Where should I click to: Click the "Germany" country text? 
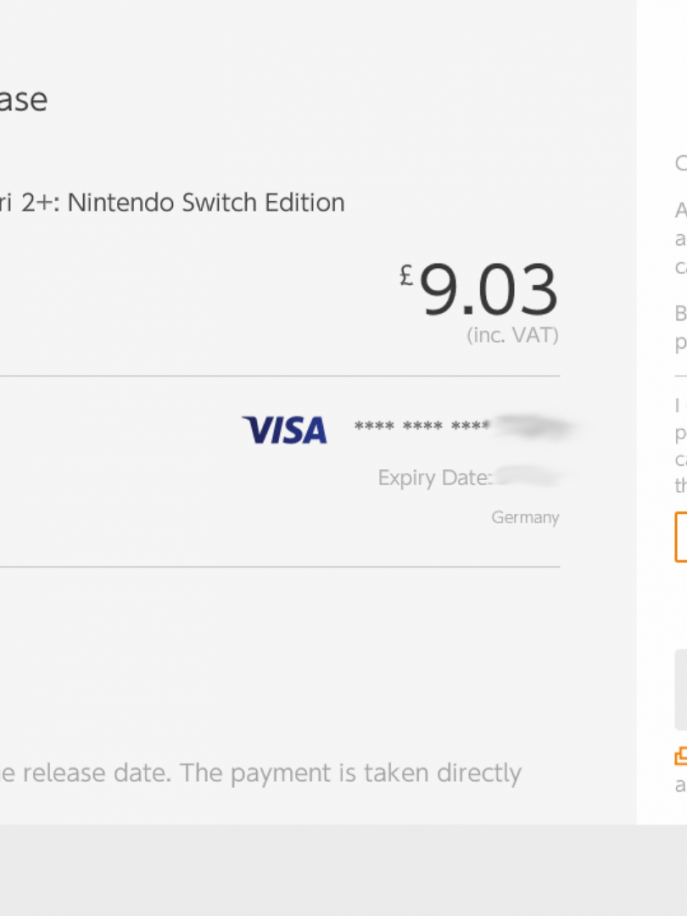[525, 518]
